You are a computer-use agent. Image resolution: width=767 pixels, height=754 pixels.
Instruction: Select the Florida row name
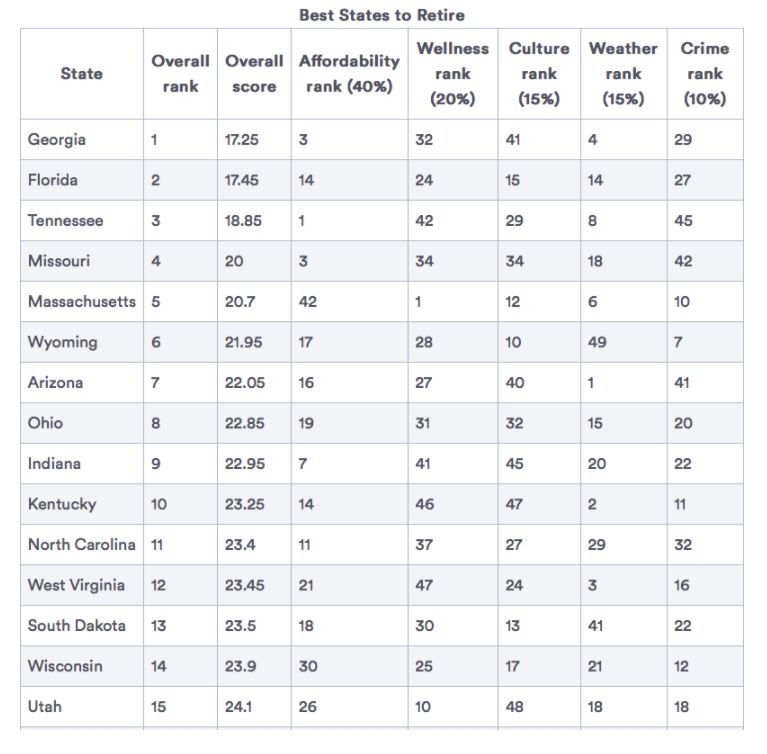(53, 180)
